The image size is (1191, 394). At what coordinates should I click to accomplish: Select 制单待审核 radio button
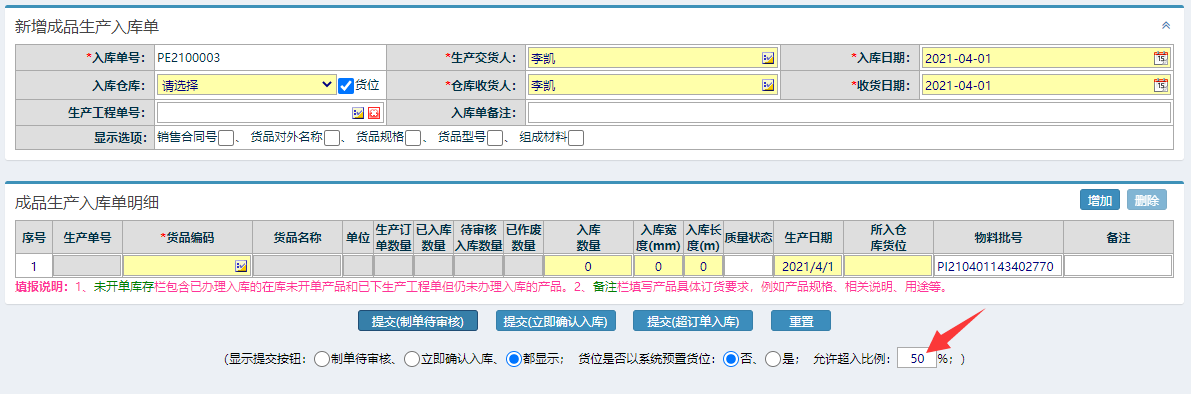click(321, 359)
